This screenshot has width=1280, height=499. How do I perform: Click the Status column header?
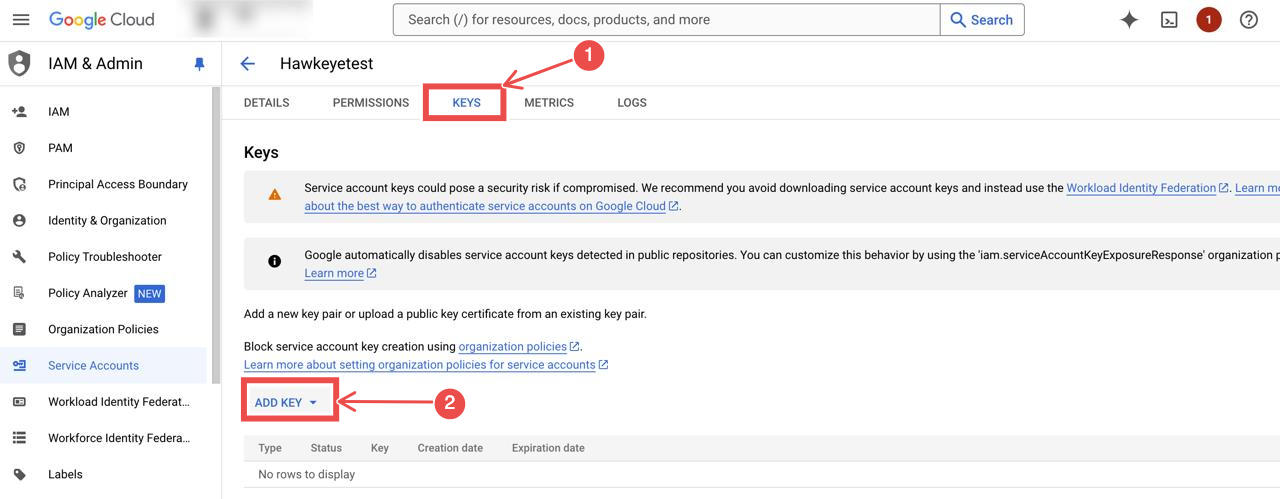pos(326,448)
